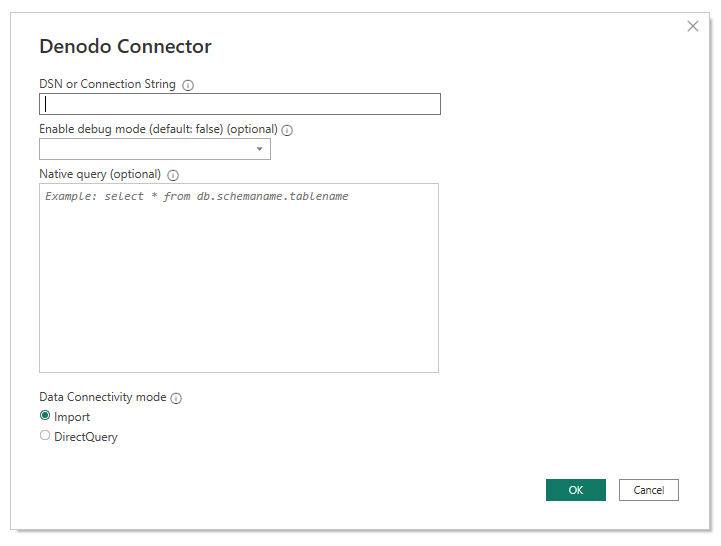Focus the DSN or Connection String text field
The image size is (721, 546).
coord(240,104)
